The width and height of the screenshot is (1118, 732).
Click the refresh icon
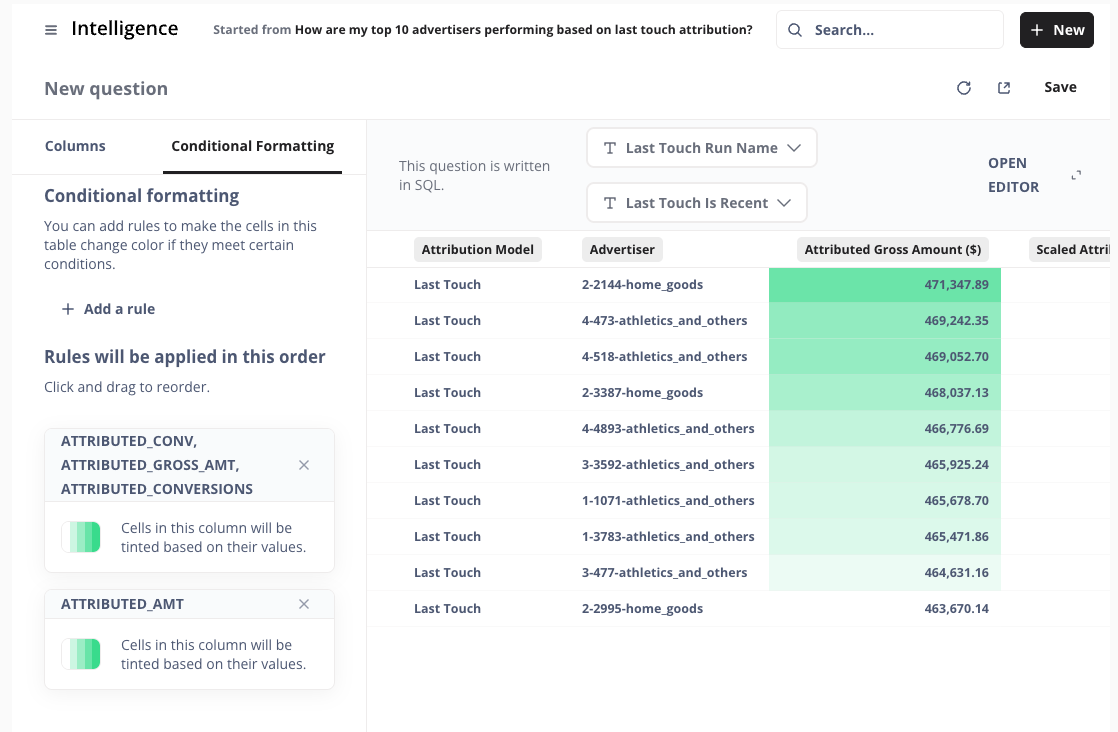[x=964, y=88]
